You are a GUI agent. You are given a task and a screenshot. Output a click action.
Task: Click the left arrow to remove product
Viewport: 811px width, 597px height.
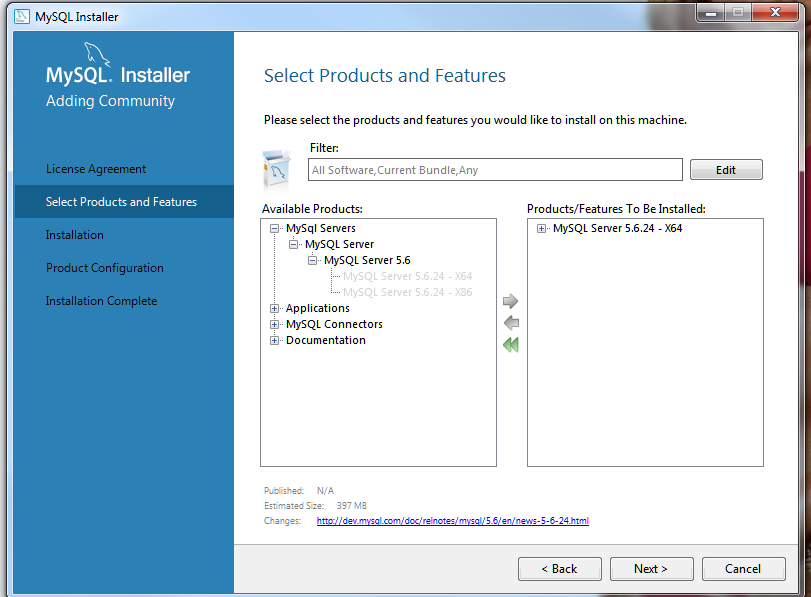[x=511, y=323]
